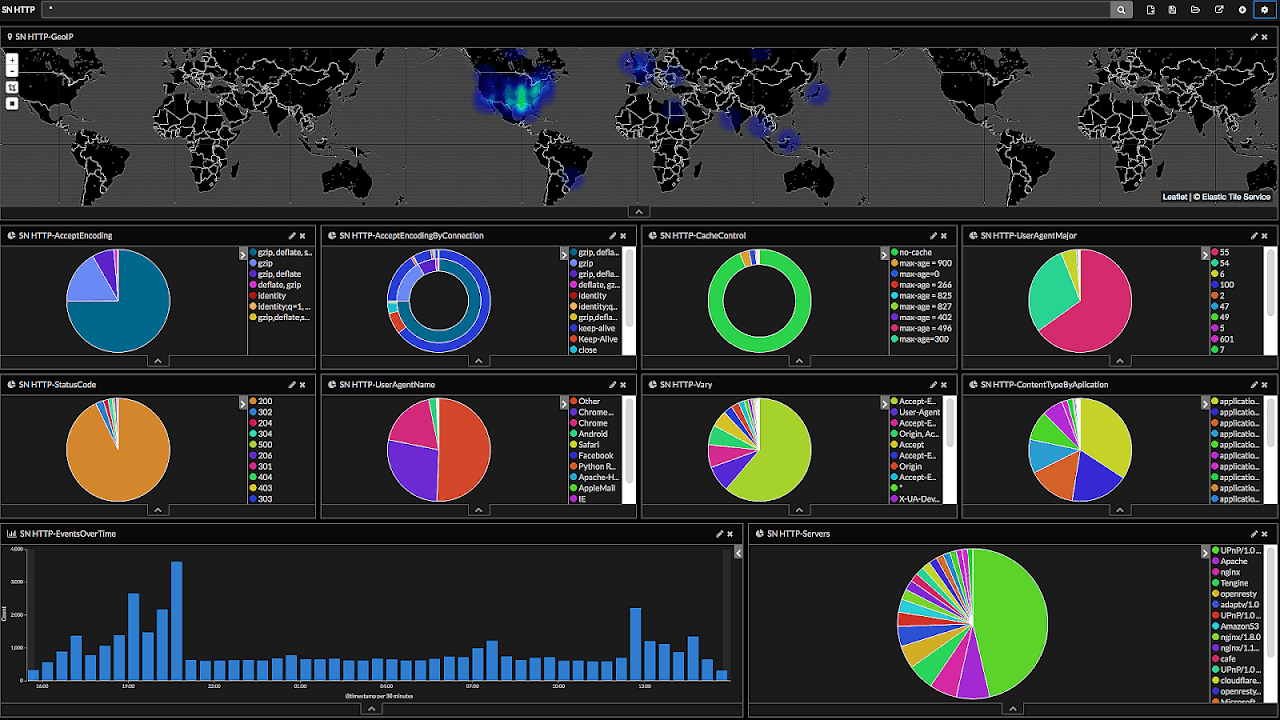Toggle legend of SN HTTP-CacheControl panel
This screenshot has height=720, width=1280.
[884, 254]
